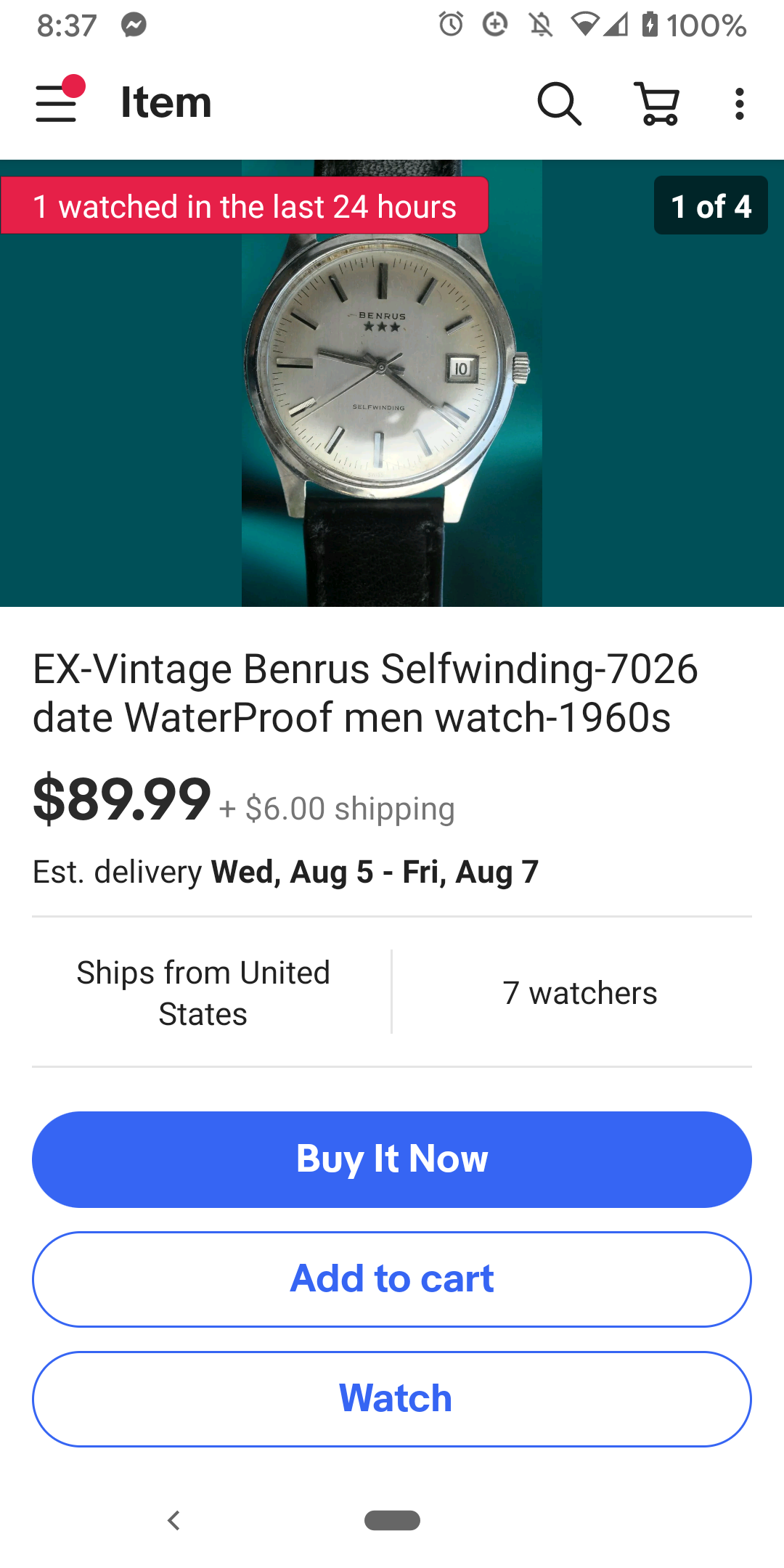This screenshot has height=1568, width=784.
Task: Tap the 7 watchers label
Action: [580, 993]
